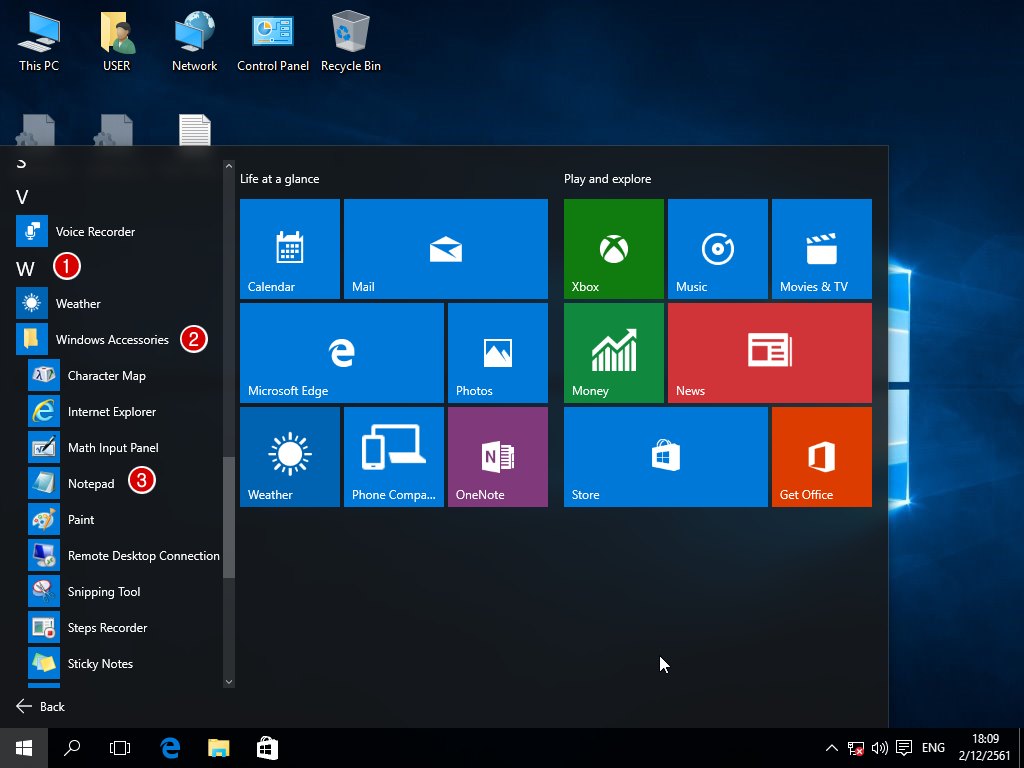Click the Xbox tile

click(613, 248)
